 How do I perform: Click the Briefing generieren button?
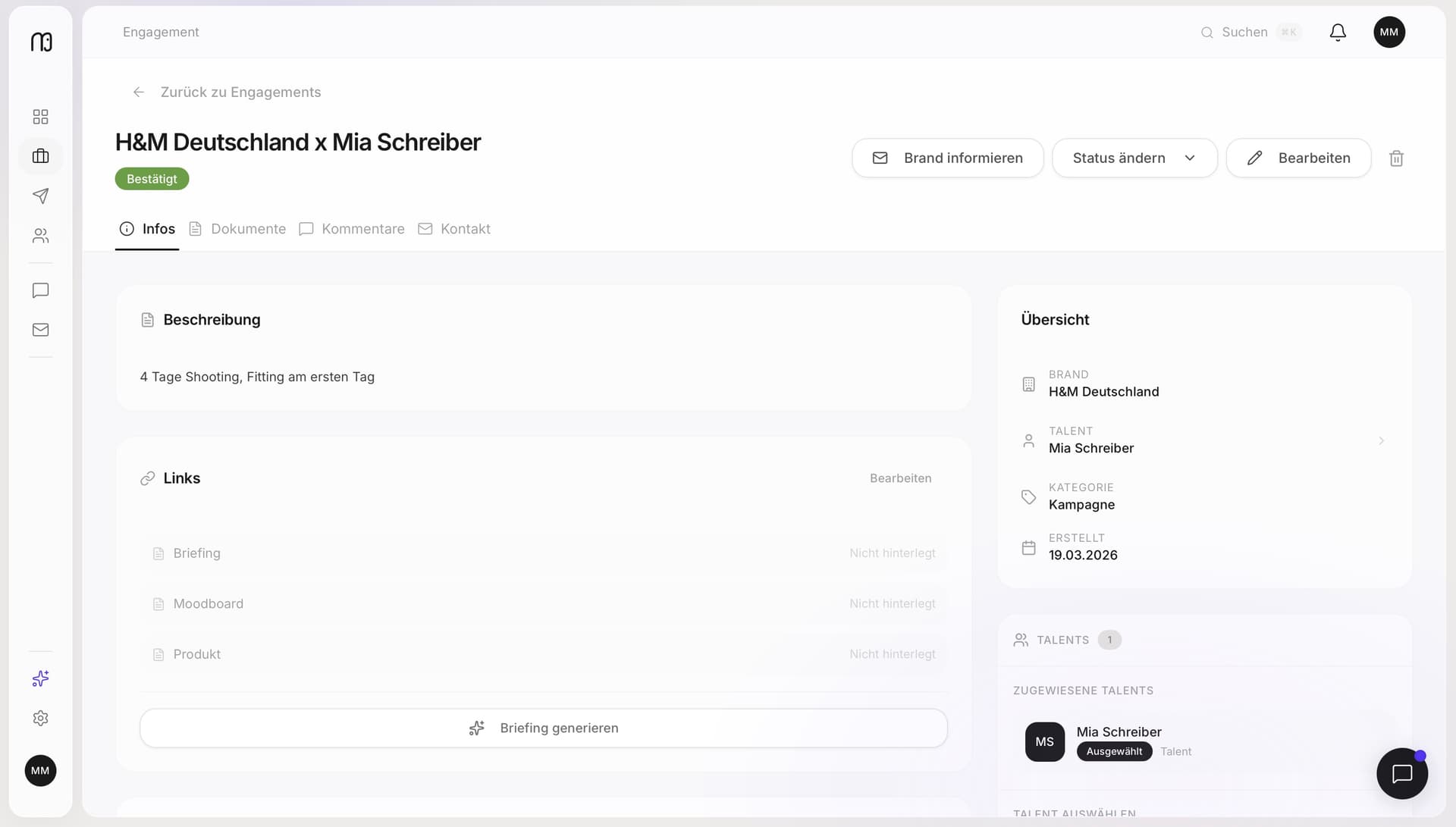tap(544, 728)
